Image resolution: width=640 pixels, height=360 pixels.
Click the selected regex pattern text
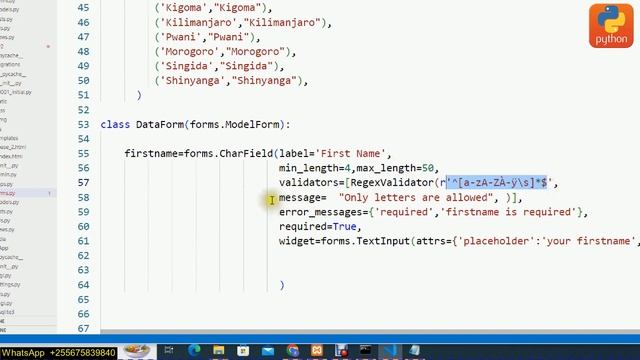pyautogui.click(x=496, y=182)
